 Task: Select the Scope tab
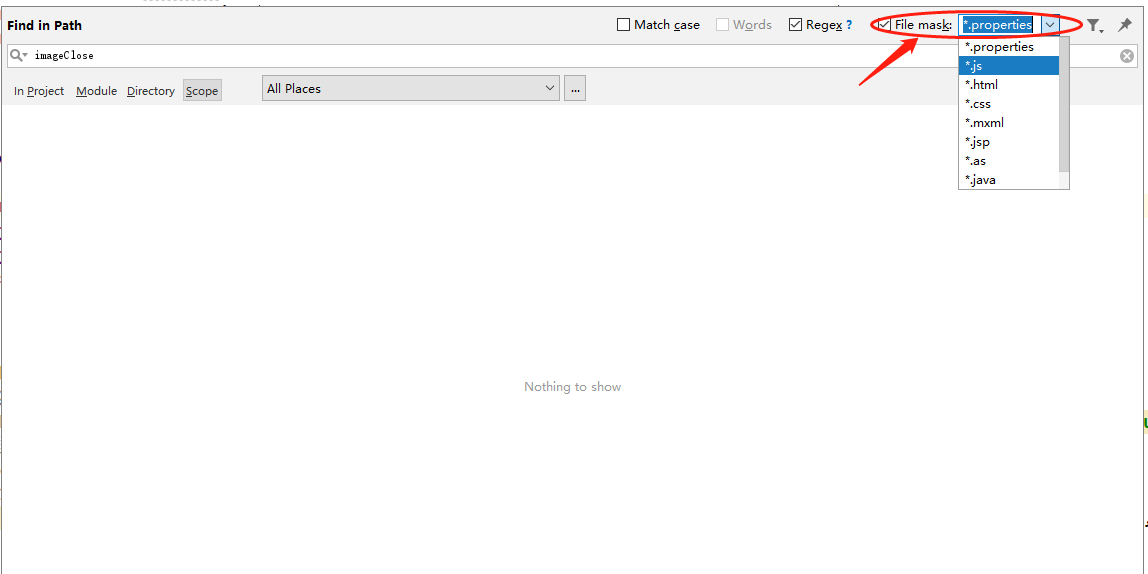pos(202,91)
